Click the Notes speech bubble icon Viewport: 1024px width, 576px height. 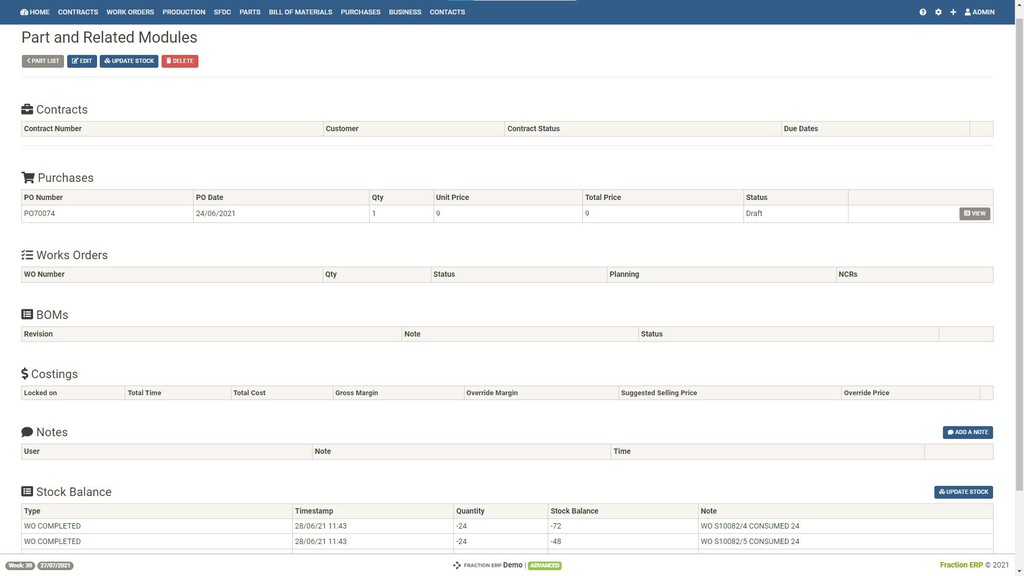click(x=27, y=432)
